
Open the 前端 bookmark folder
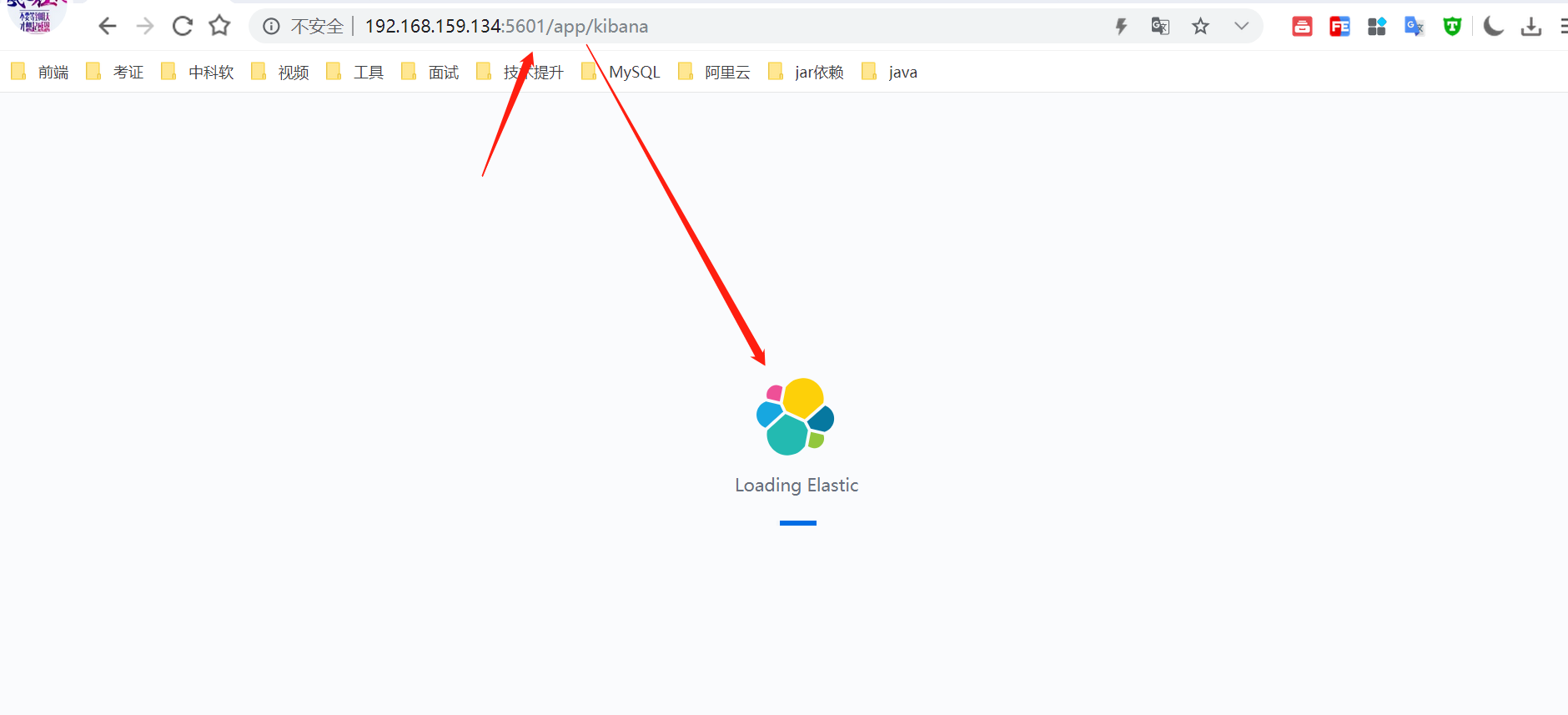40,73
